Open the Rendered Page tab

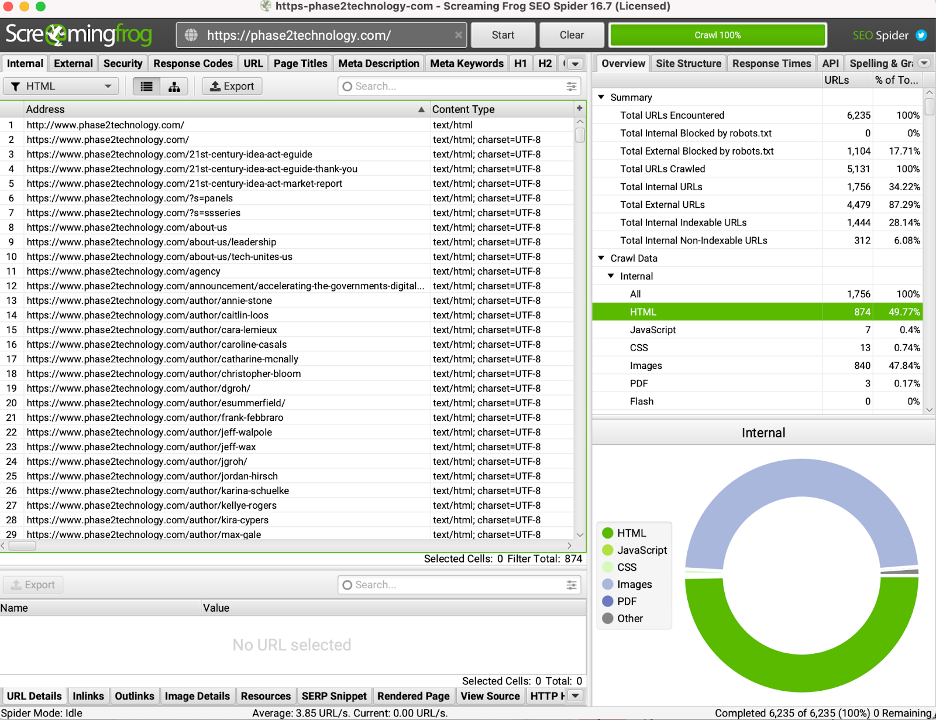coord(413,696)
